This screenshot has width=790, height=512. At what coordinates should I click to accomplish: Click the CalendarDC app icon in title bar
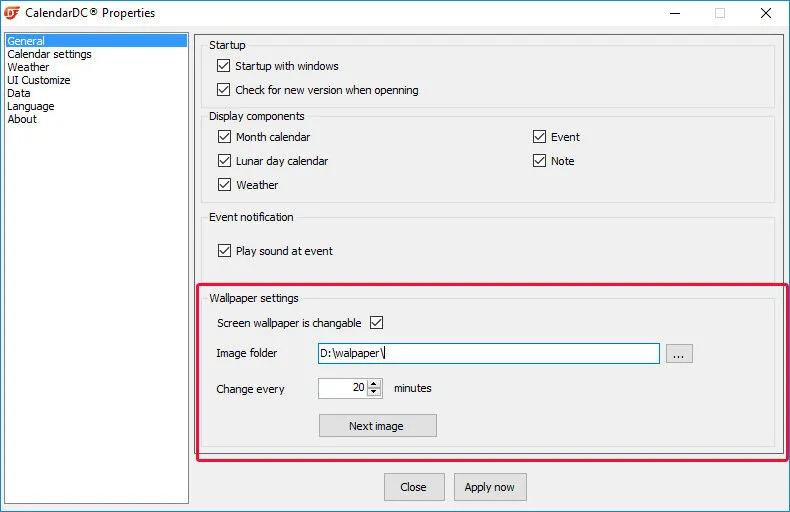[x=15, y=13]
